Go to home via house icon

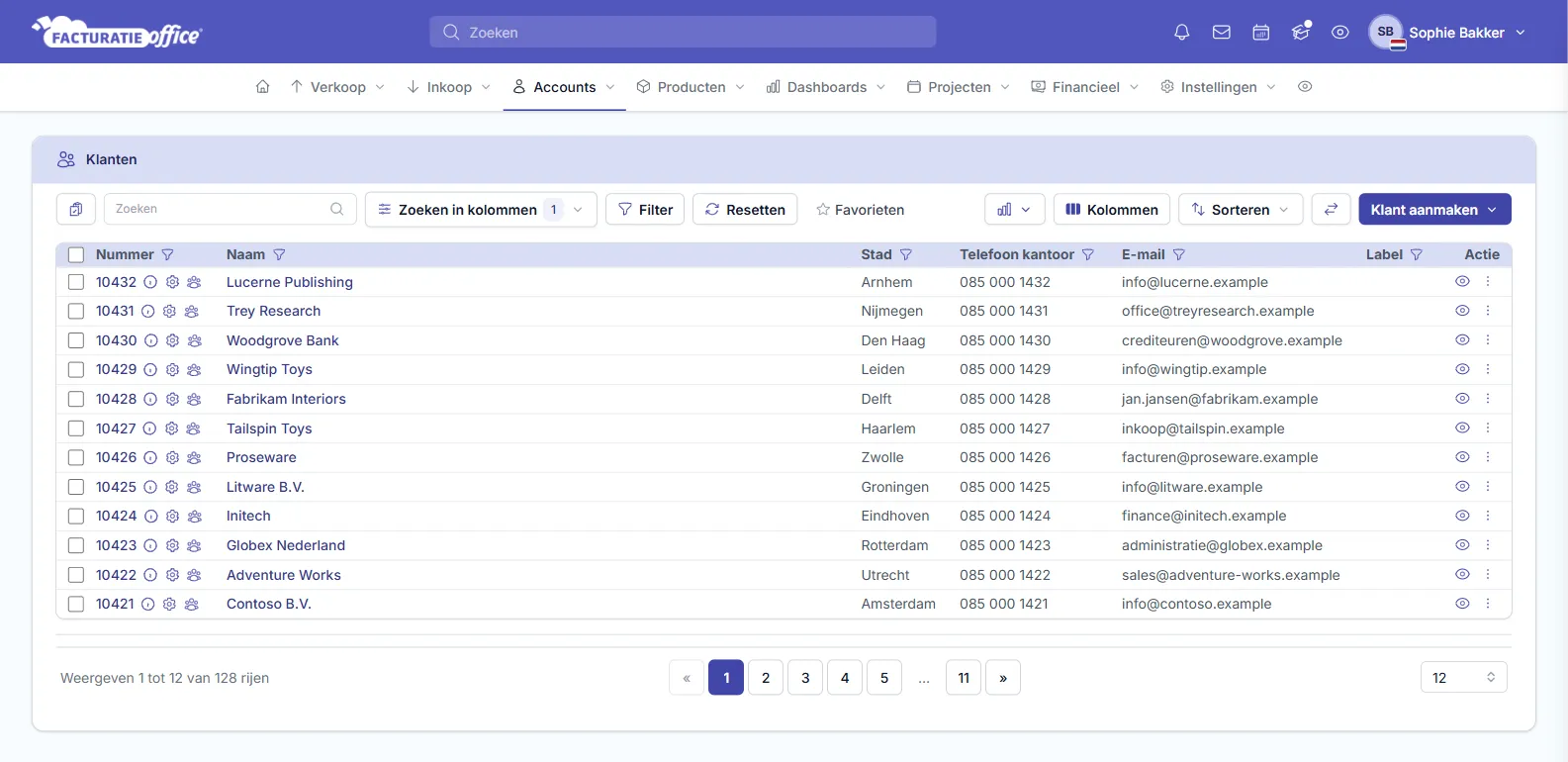point(262,87)
